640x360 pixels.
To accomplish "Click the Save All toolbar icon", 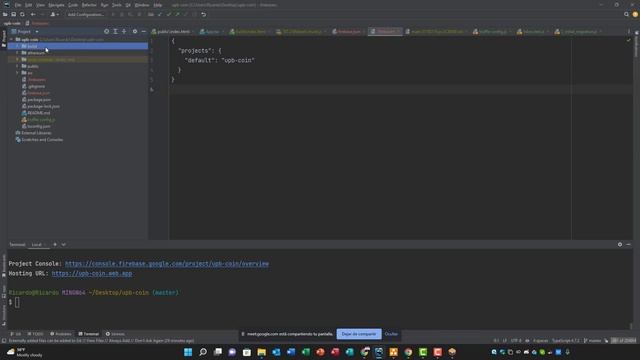I will click(x=13, y=14).
